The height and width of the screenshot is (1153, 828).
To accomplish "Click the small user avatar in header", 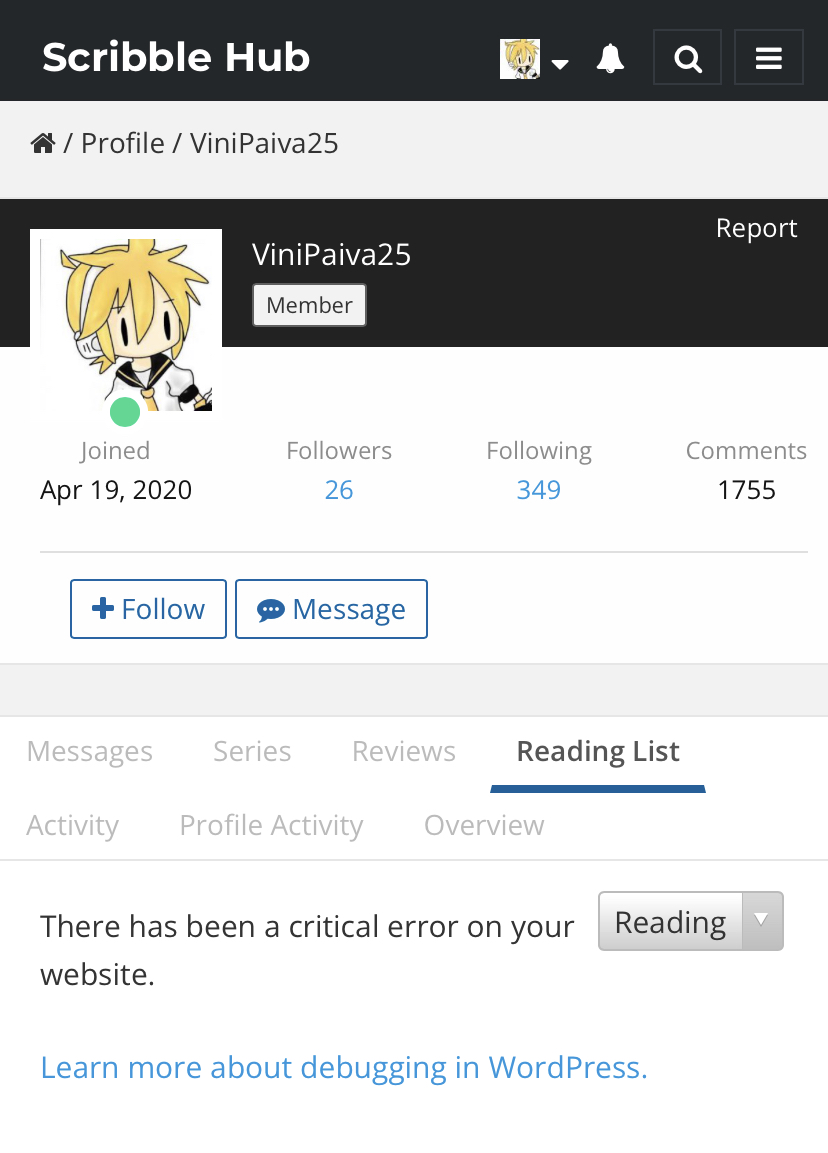I will (x=520, y=59).
